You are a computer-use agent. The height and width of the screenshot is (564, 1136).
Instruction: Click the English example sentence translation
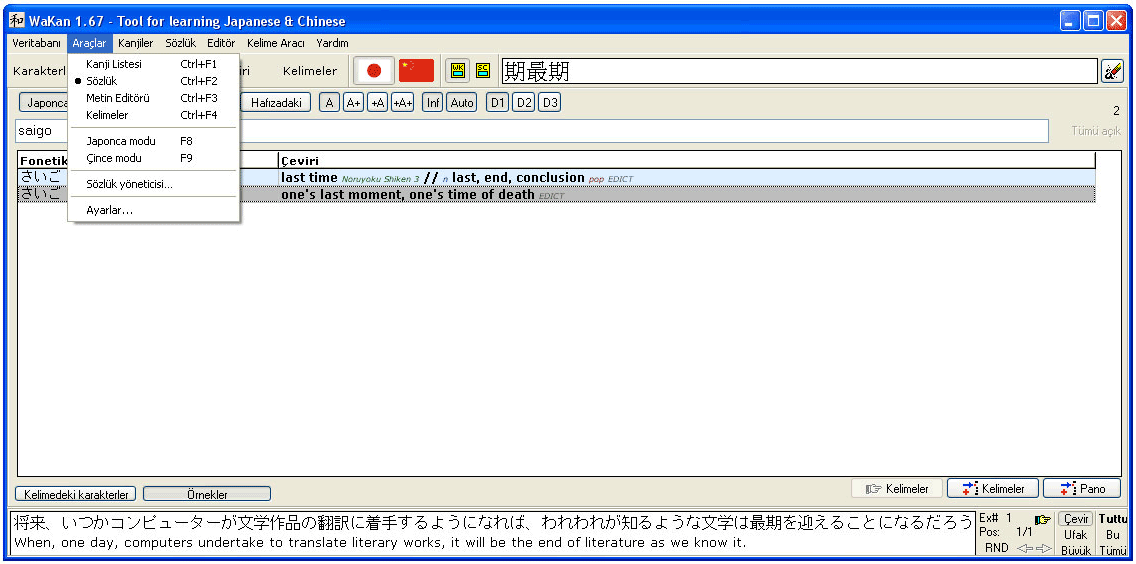coord(380,542)
